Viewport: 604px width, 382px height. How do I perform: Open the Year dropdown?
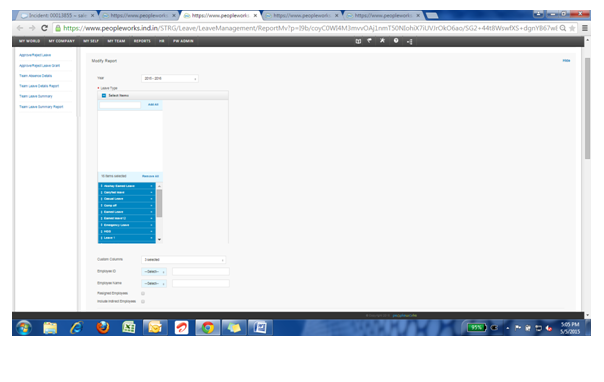(170, 79)
